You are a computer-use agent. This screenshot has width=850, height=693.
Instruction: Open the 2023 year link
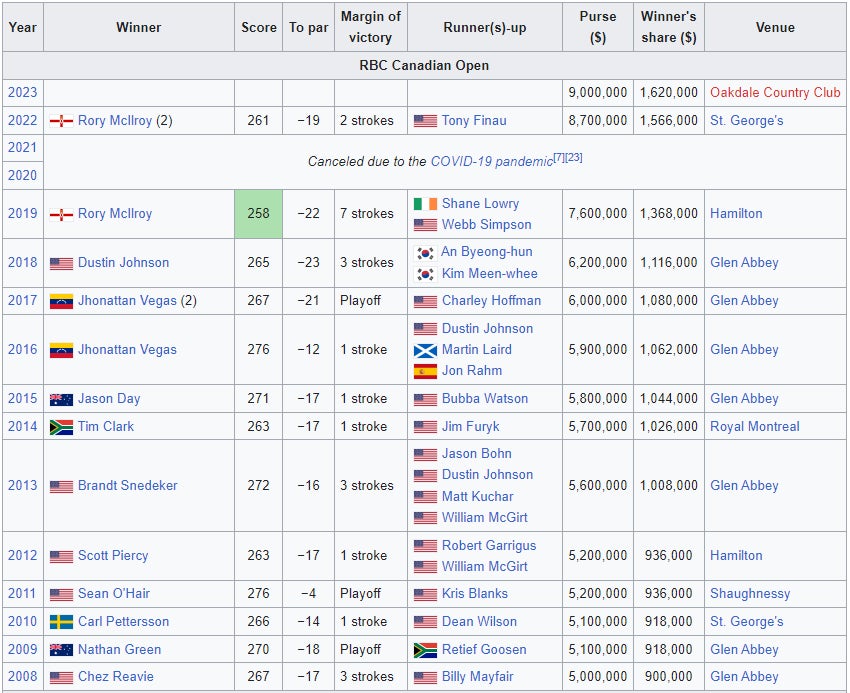(x=22, y=93)
